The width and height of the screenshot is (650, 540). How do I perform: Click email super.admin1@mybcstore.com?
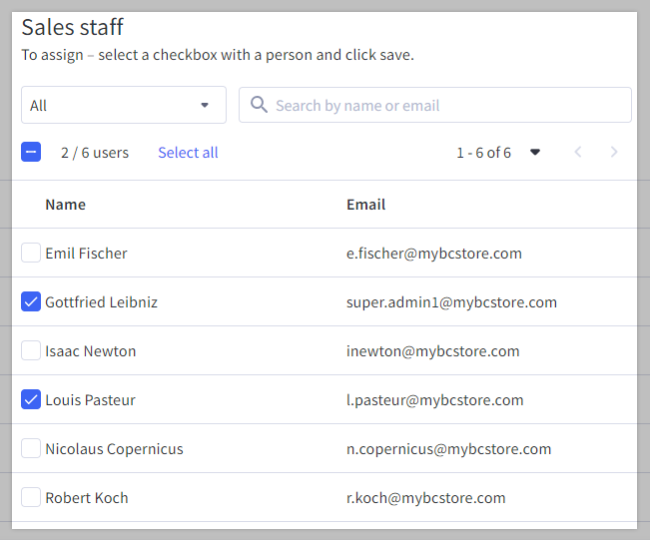pos(452,302)
